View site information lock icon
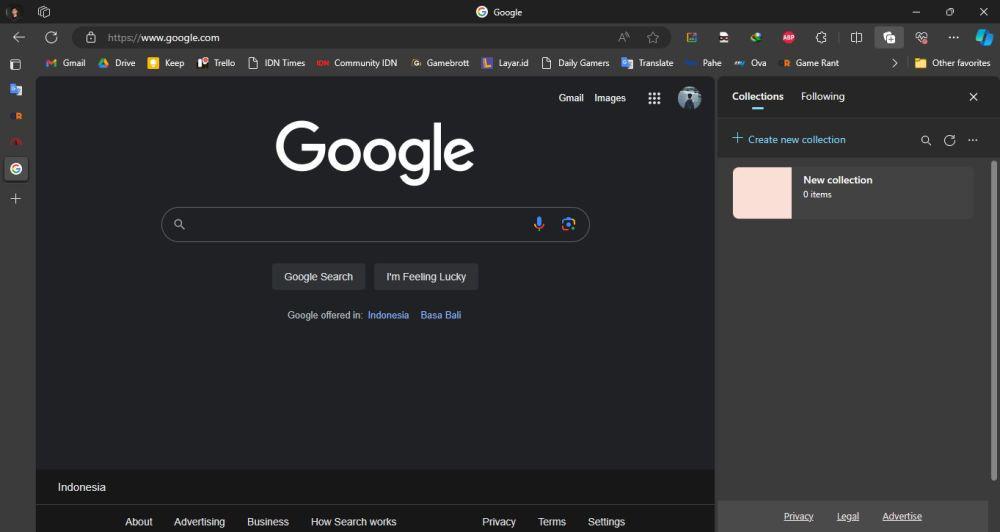1000x532 pixels. 91,38
